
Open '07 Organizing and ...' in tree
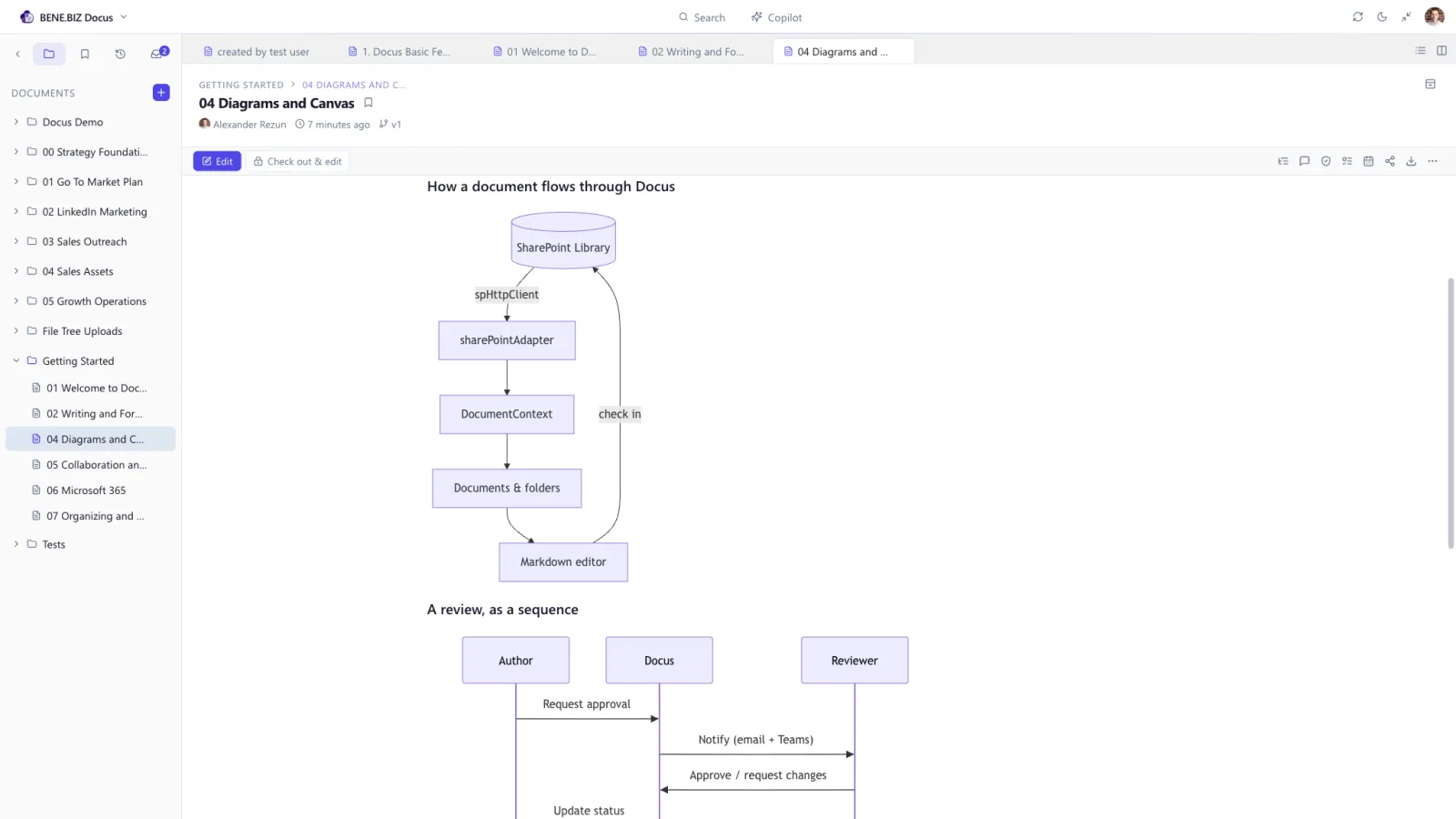point(90,515)
